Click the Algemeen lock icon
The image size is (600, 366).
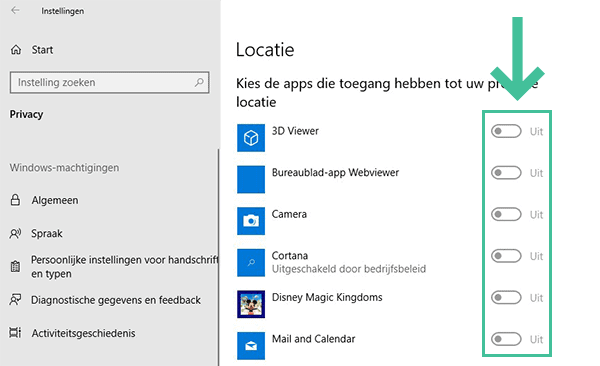pyautogui.click(x=15, y=200)
